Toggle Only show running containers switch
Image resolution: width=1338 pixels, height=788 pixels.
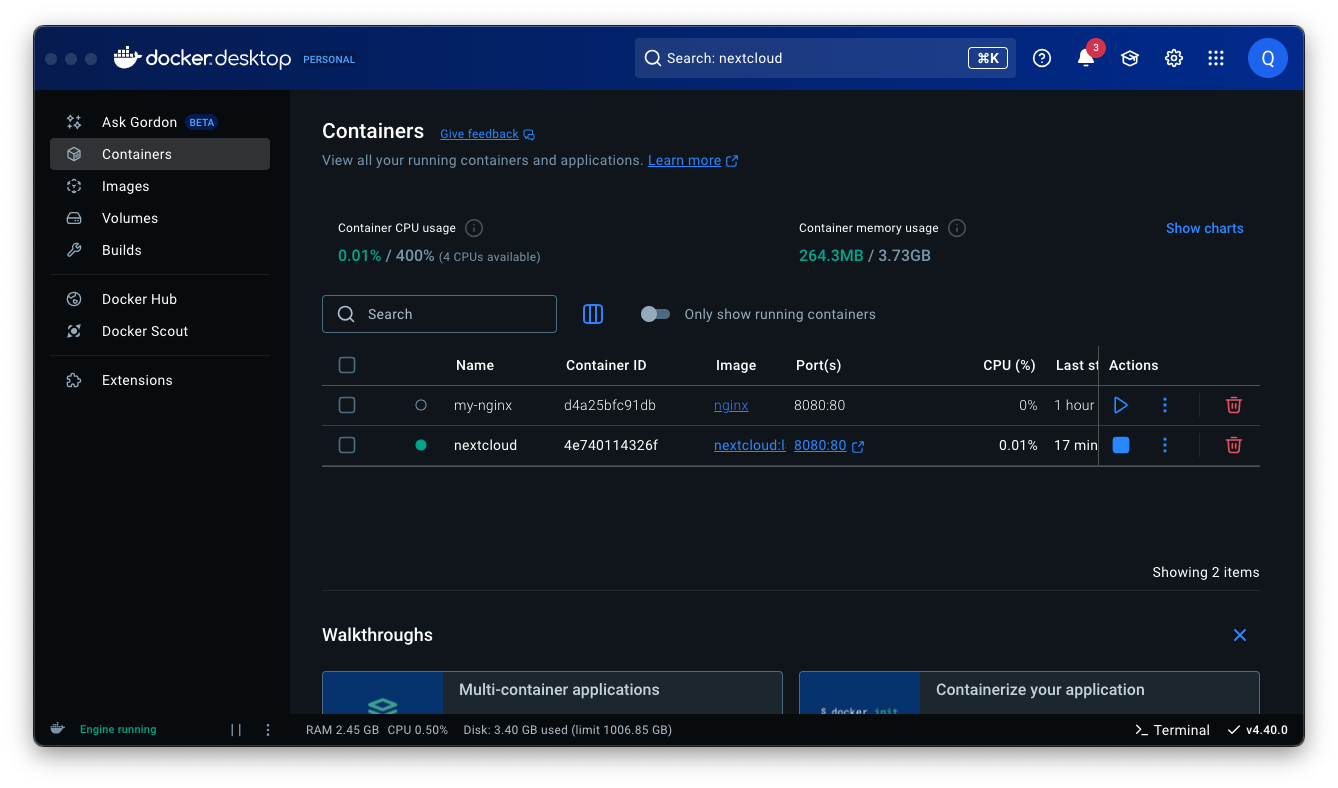pyautogui.click(x=655, y=314)
